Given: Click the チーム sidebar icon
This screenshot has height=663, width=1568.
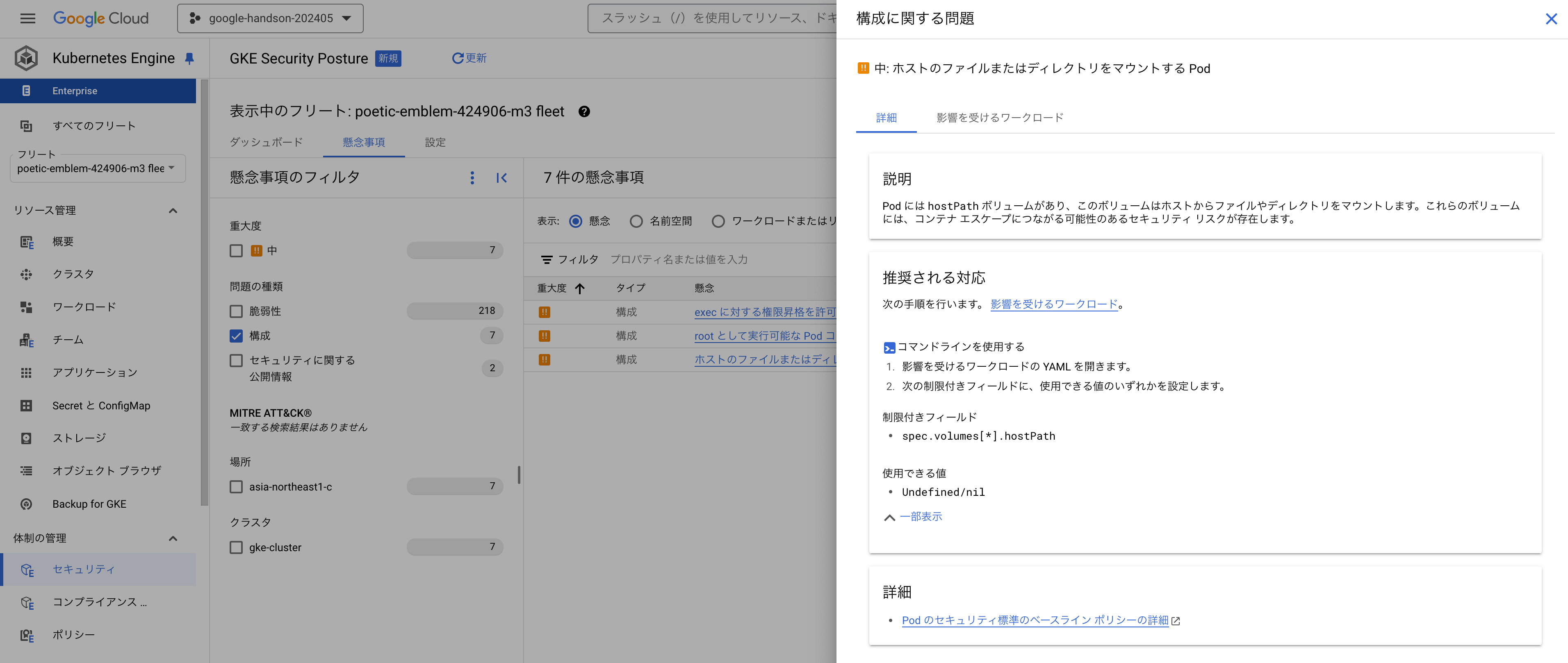Looking at the screenshot, I should point(26,340).
